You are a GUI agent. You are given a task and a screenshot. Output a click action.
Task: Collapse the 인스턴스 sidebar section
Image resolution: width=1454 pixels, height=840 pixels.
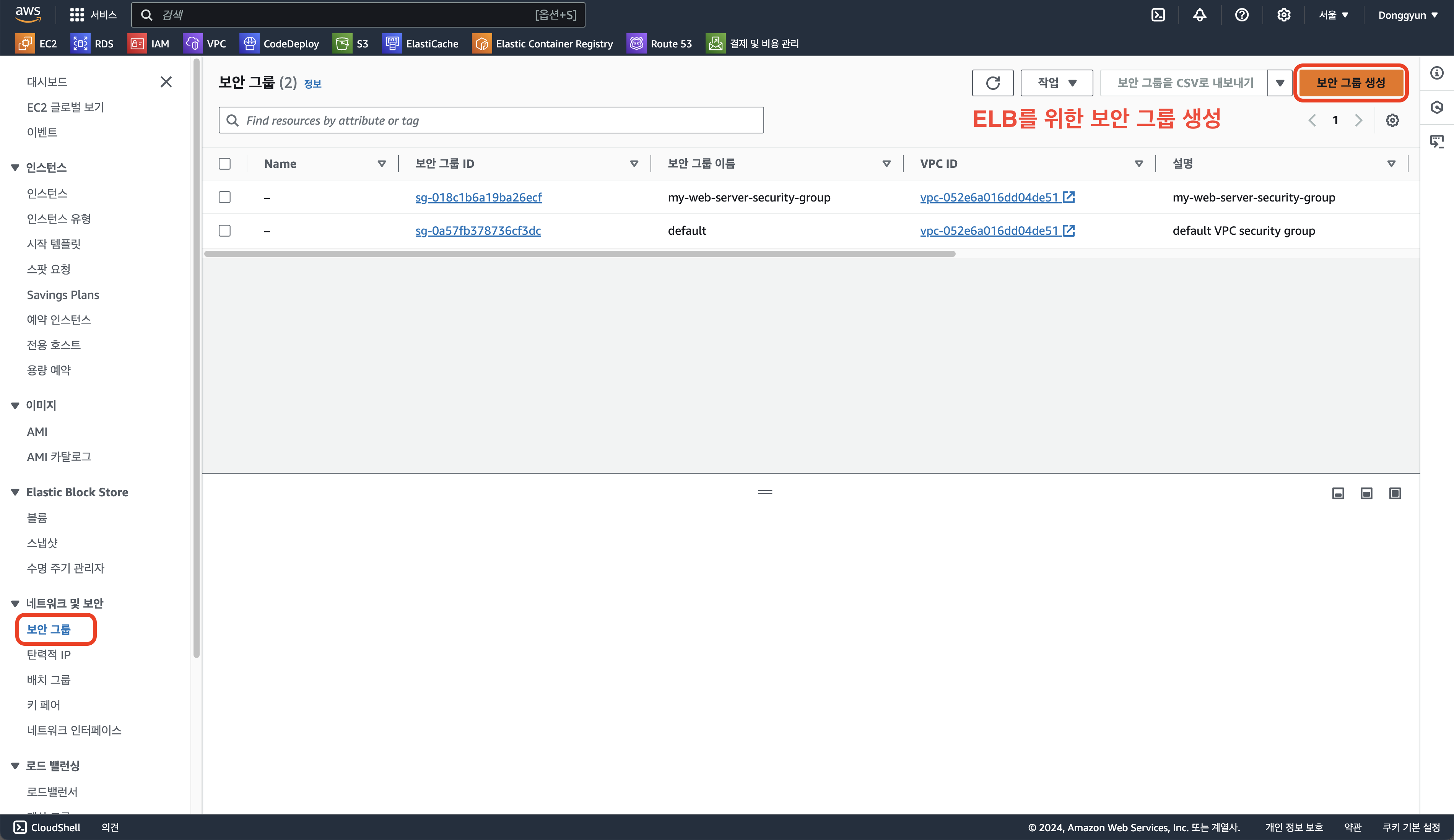pos(16,168)
